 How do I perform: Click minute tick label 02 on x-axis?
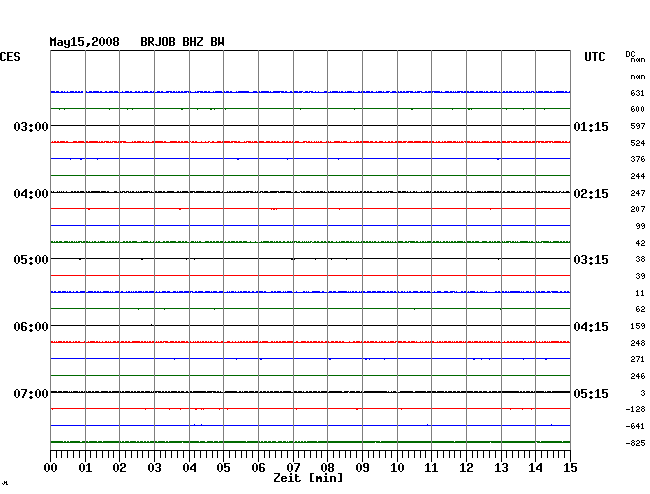point(119,468)
